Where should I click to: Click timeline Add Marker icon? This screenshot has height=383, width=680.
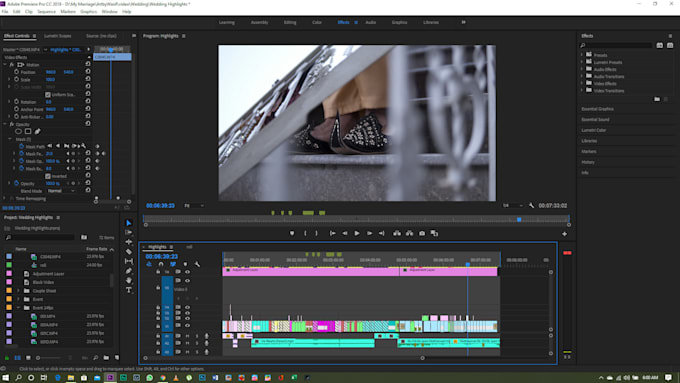pyautogui.click(x=185, y=264)
